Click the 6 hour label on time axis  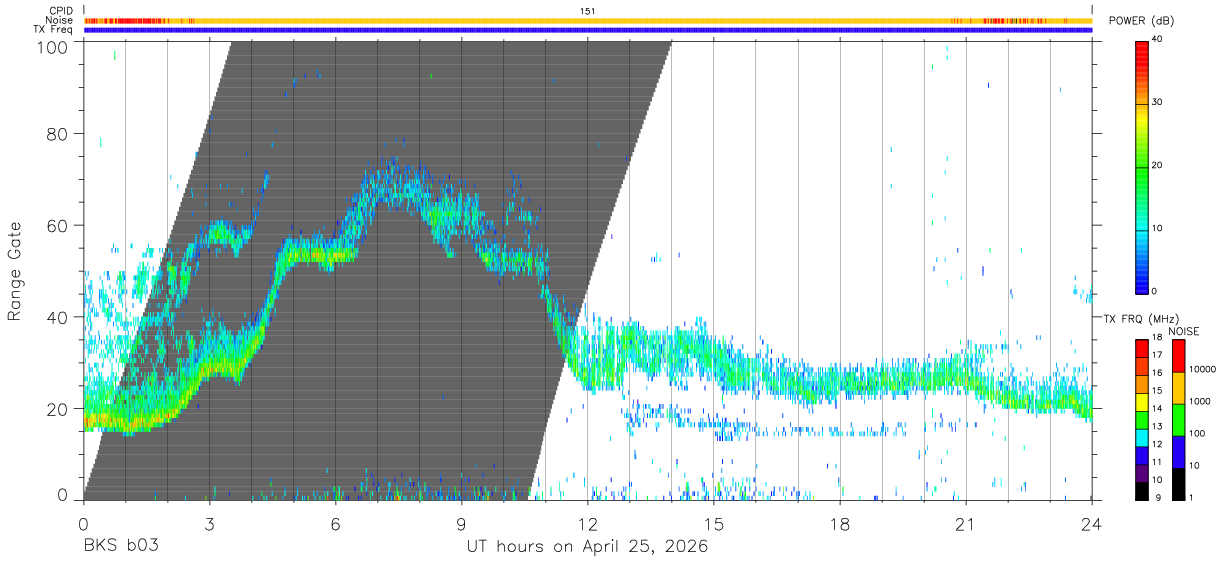335,524
